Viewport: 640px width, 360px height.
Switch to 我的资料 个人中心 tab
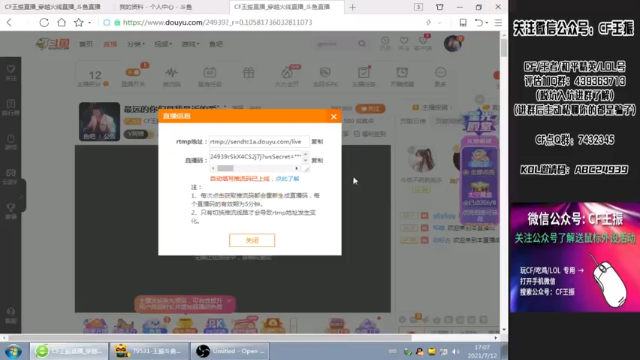[156, 7]
